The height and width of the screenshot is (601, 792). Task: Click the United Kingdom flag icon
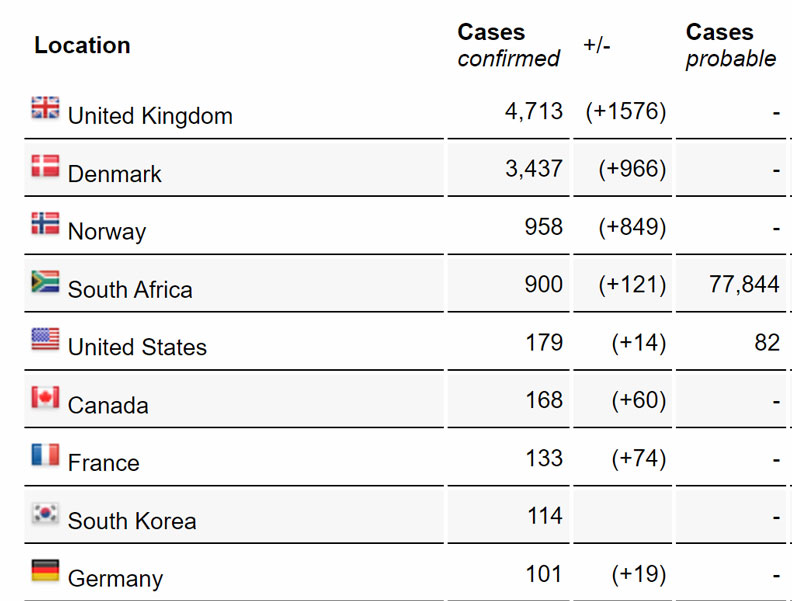[x=45, y=108]
